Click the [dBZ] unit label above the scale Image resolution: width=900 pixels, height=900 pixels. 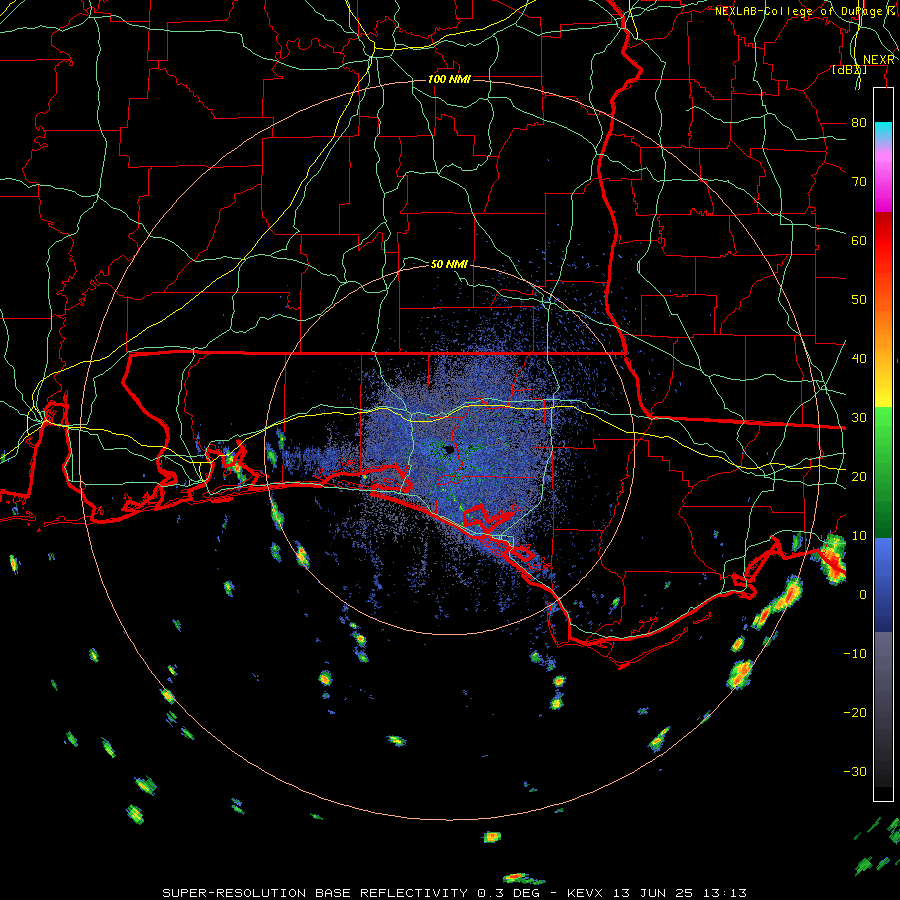tap(849, 69)
